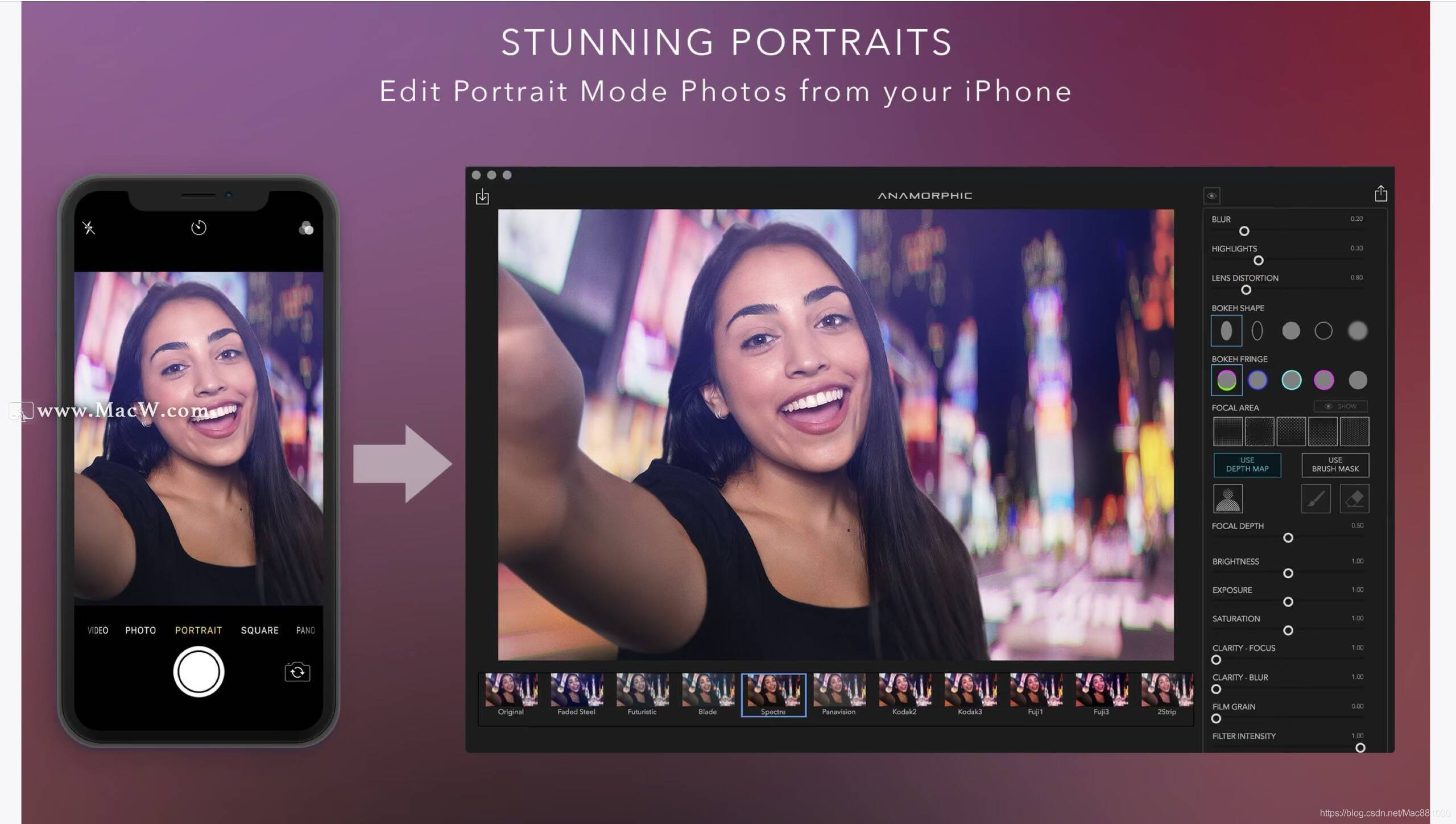Click the Film Grain slider handle
Screen dimensions: 1456x824
point(1216,719)
